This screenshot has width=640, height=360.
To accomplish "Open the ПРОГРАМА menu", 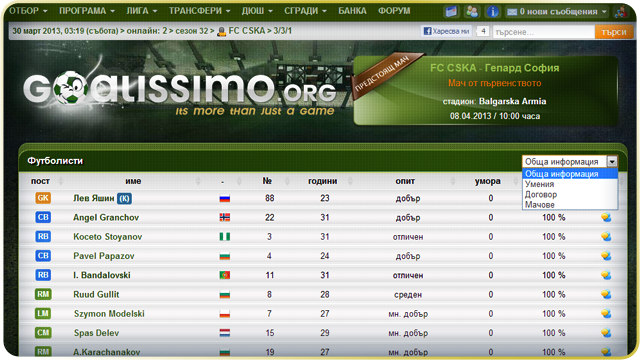I will pyautogui.click(x=87, y=11).
